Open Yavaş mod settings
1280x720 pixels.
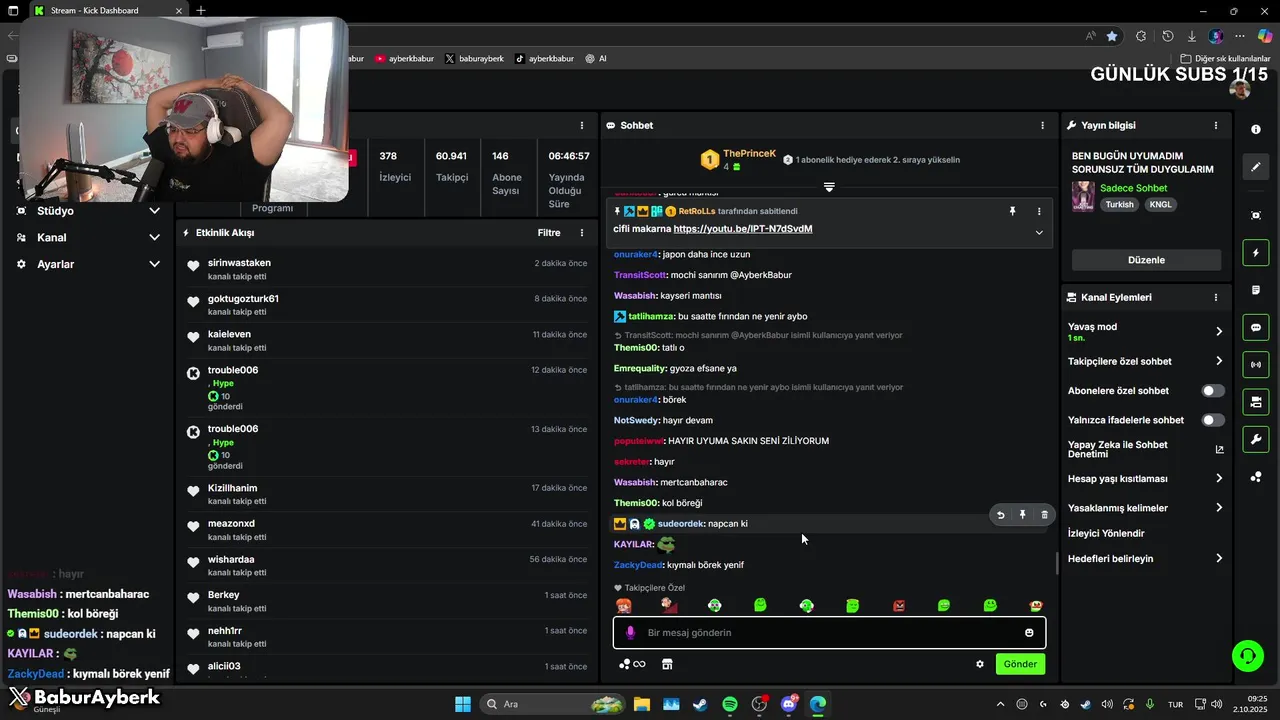[1146, 331]
